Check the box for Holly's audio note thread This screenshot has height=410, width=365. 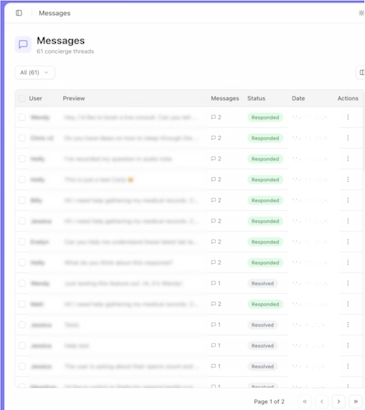pyautogui.click(x=22, y=159)
